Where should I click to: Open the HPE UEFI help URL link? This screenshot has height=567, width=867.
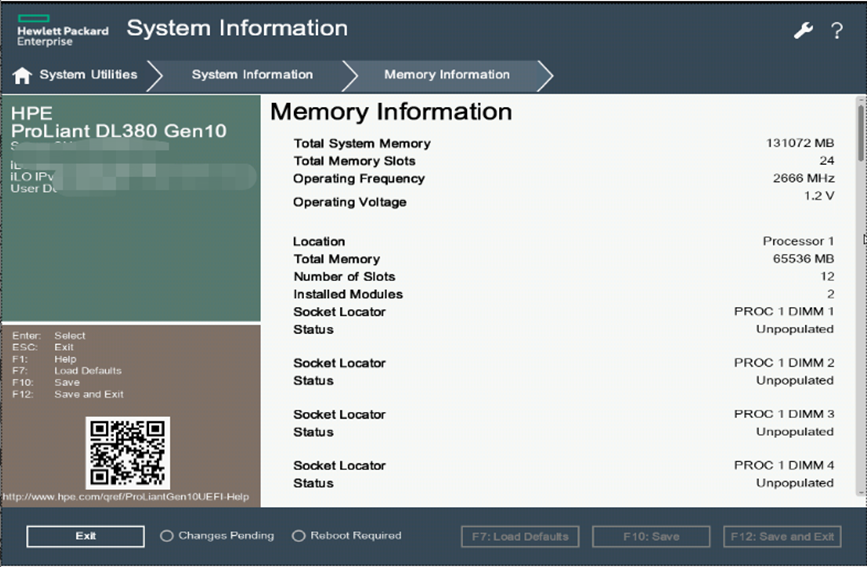(125, 497)
